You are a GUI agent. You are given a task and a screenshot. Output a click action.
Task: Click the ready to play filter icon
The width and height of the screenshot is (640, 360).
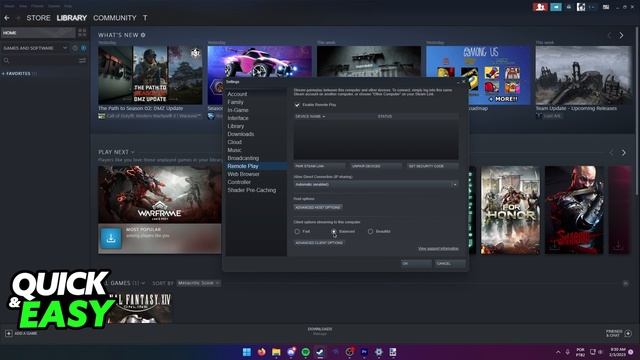(83, 48)
